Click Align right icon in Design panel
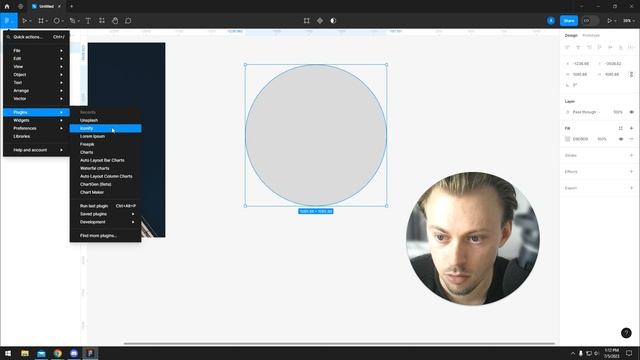This screenshot has height=360, width=640. point(589,47)
